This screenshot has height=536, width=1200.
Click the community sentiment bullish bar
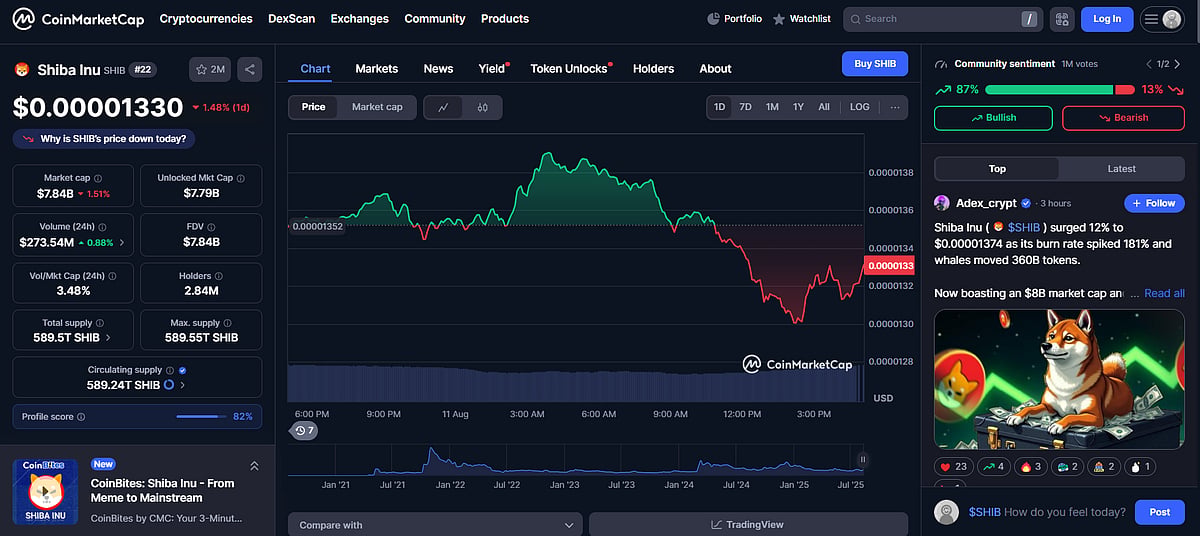1049,89
